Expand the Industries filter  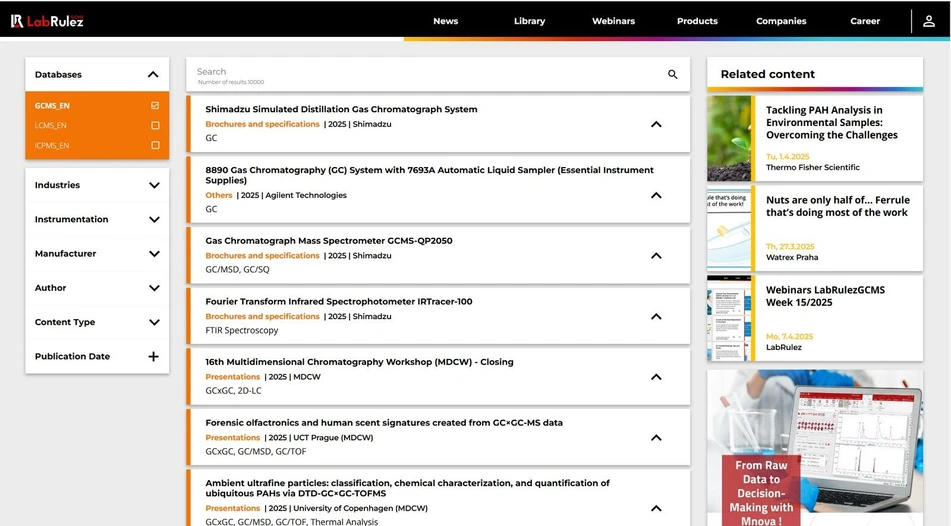(x=154, y=185)
